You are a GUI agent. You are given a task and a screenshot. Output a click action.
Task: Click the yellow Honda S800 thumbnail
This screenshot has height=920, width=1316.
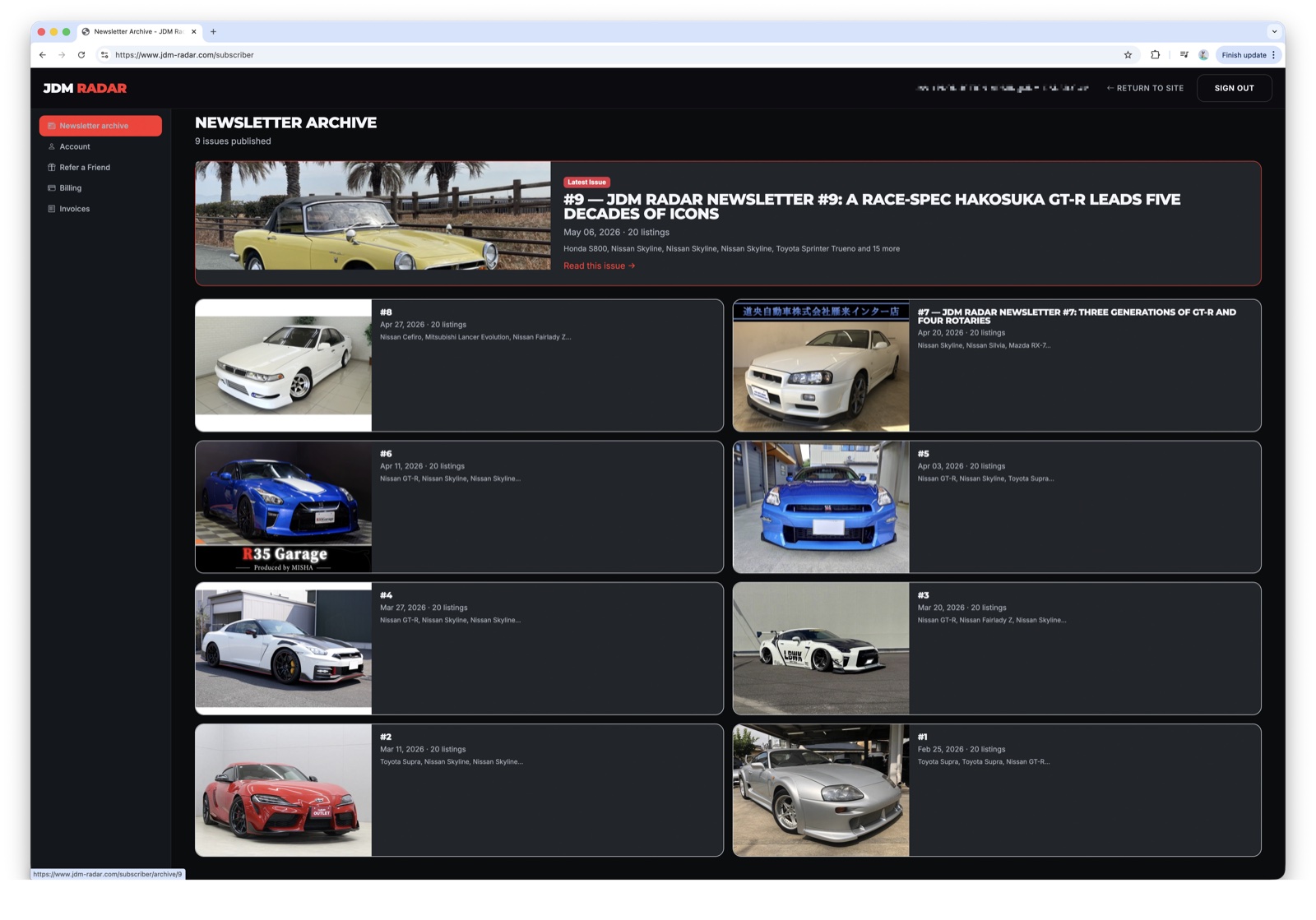click(373, 215)
